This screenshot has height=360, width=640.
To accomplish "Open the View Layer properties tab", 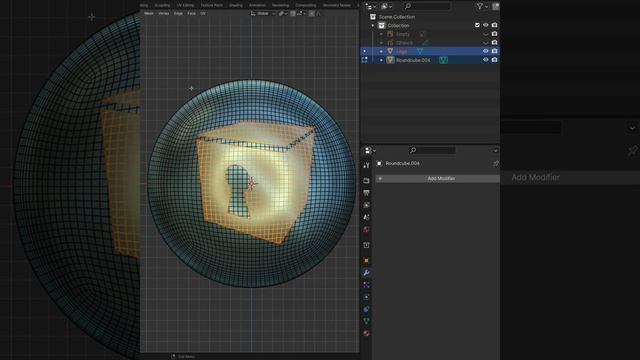I will pyautogui.click(x=366, y=205).
